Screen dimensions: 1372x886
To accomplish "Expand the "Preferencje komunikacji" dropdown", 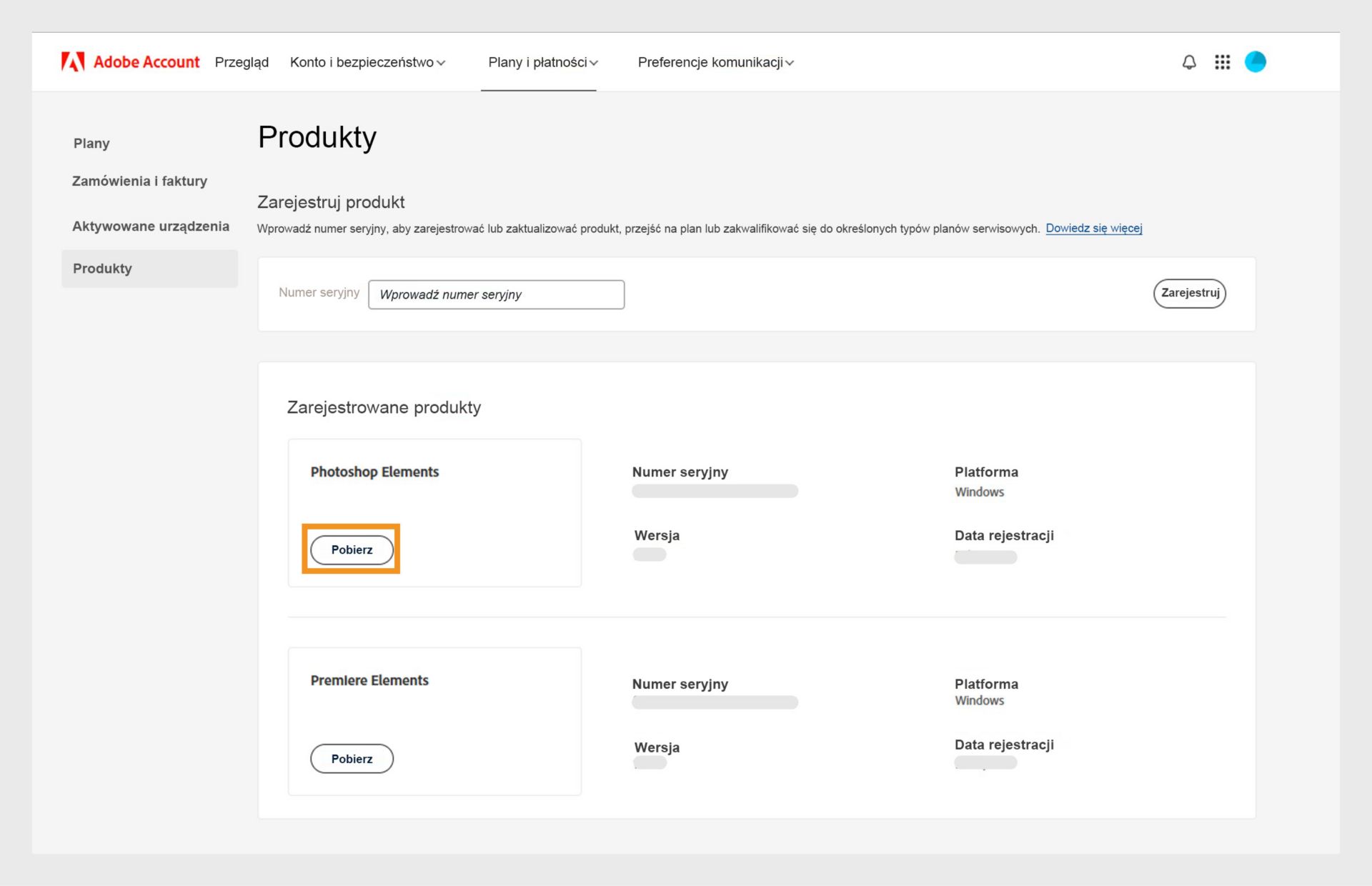I will [x=715, y=62].
